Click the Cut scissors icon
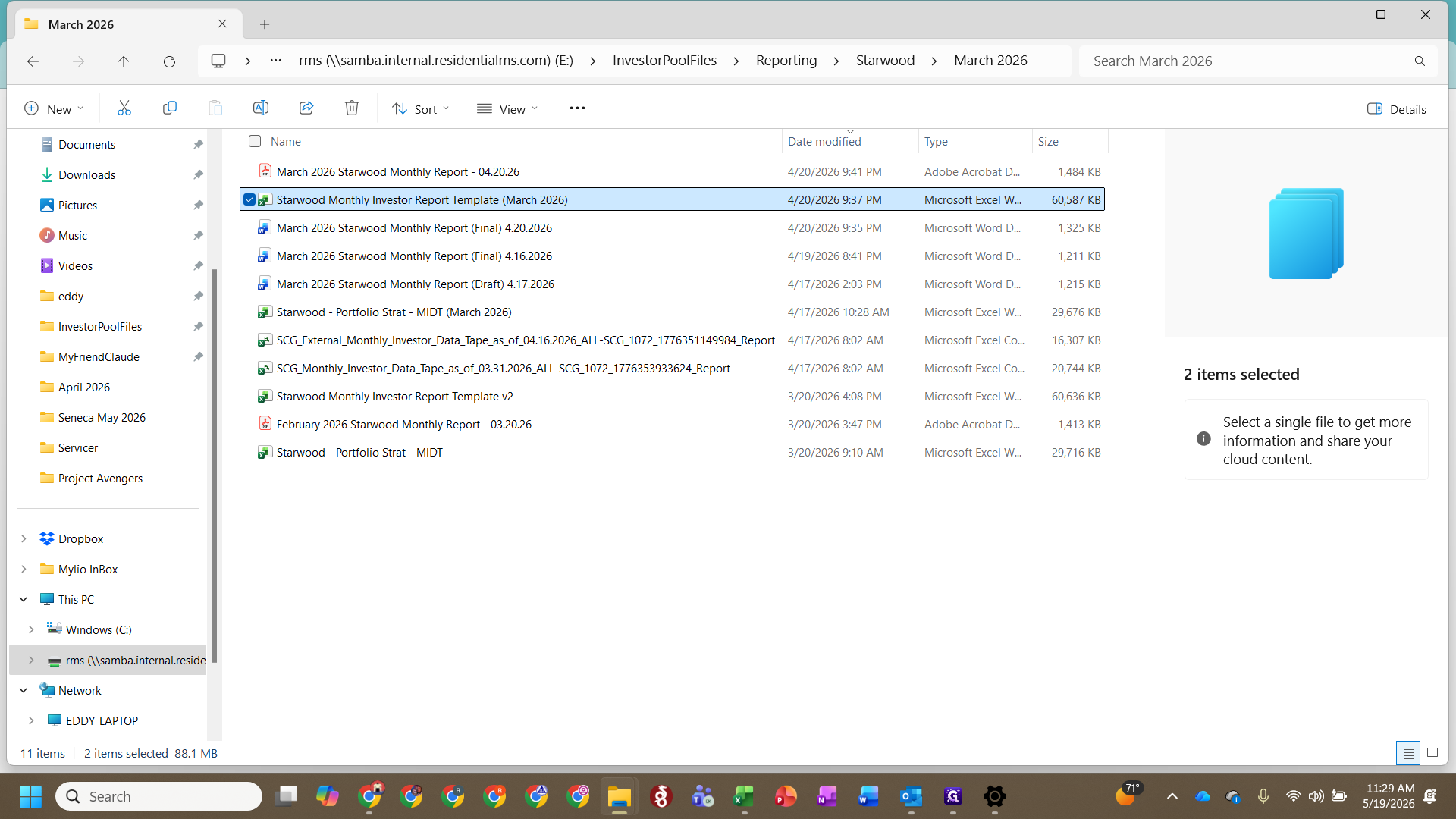This screenshot has height=819, width=1456. pyautogui.click(x=124, y=108)
